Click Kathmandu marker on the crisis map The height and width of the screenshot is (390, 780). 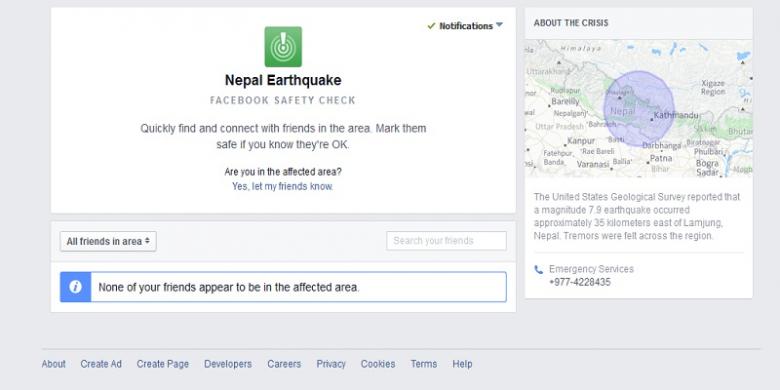[652, 119]
